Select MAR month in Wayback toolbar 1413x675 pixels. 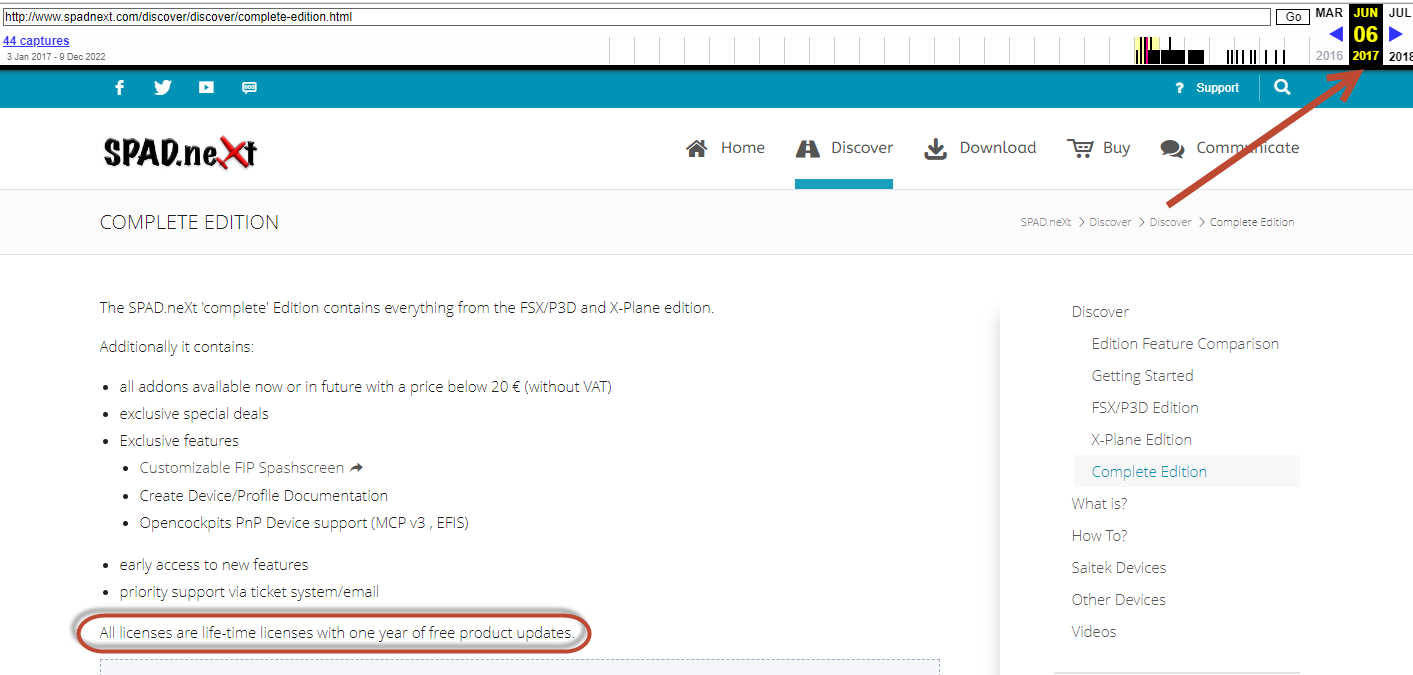pyautogui.click(x=1329, y=13)
